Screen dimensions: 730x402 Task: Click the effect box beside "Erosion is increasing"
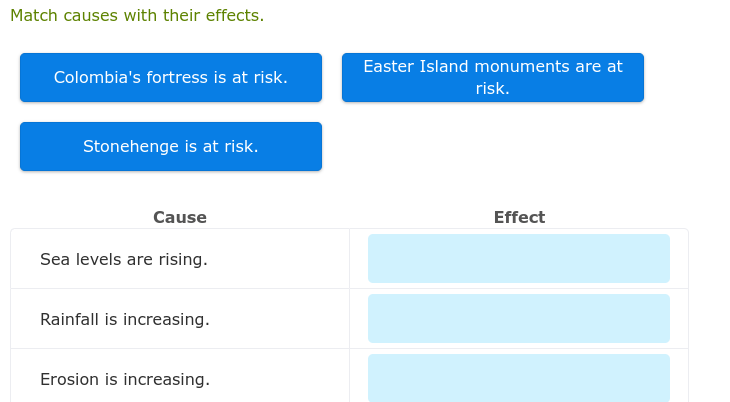point(519,378)
